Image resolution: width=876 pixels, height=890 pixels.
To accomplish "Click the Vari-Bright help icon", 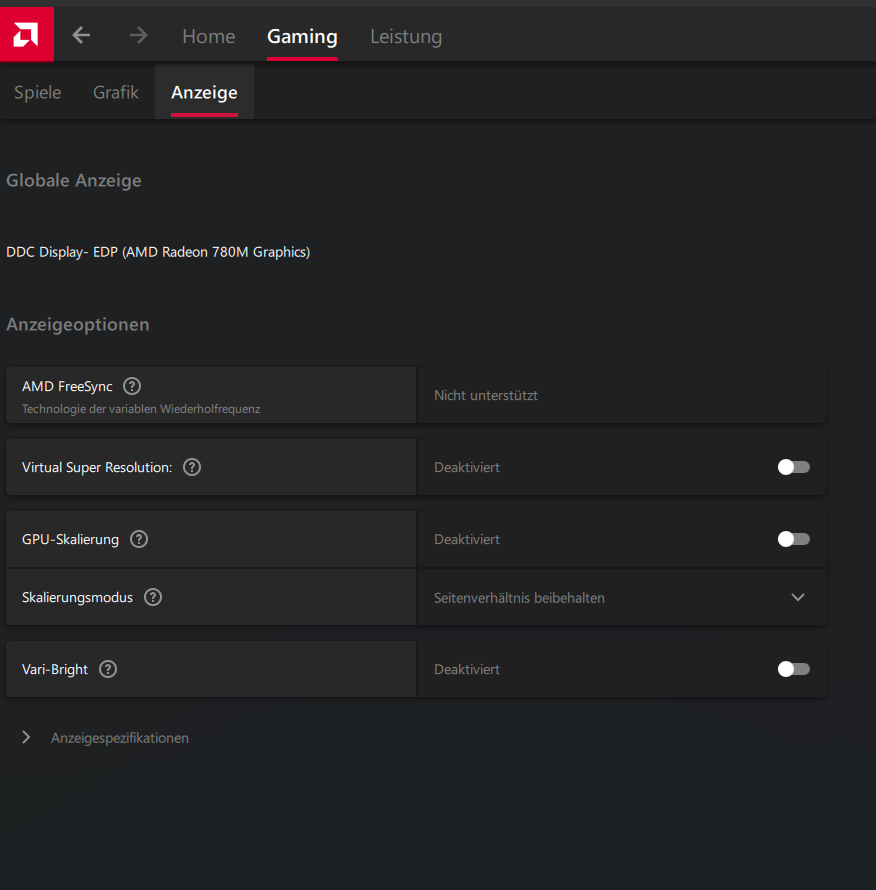I will click(108, 669).
